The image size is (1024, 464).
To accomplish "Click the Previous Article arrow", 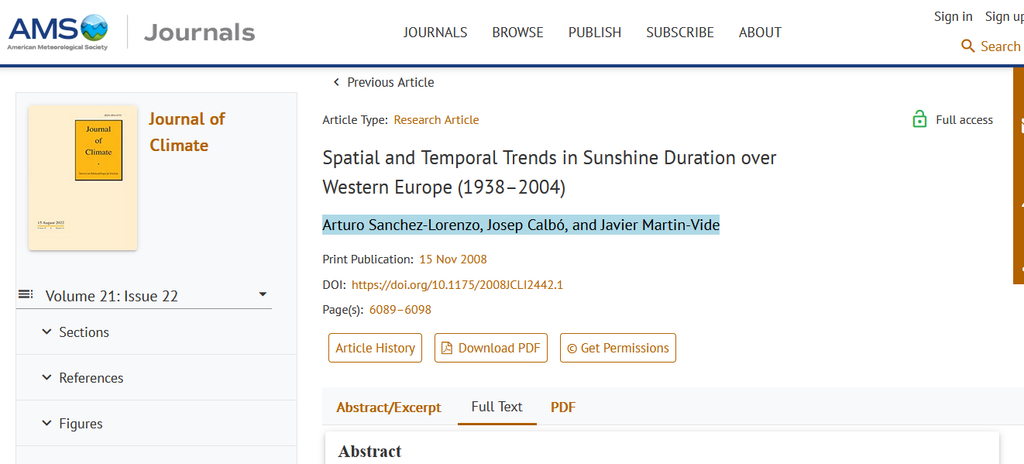I will 336,82.
